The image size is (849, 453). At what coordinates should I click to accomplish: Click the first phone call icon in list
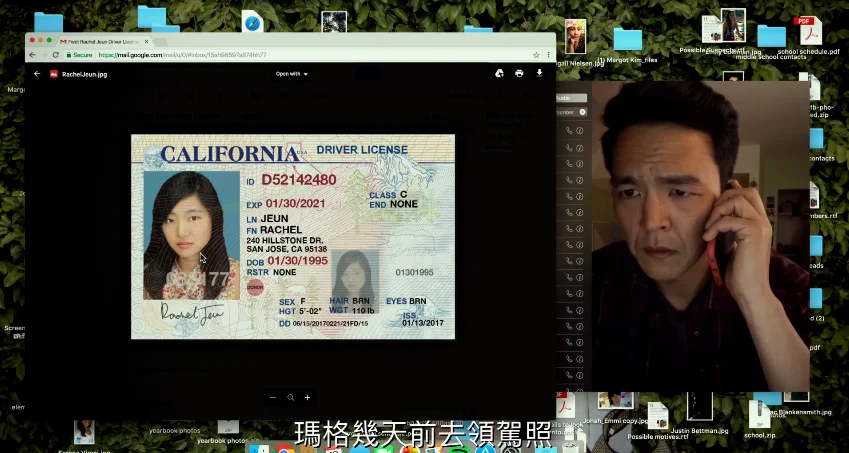point(569,130)
